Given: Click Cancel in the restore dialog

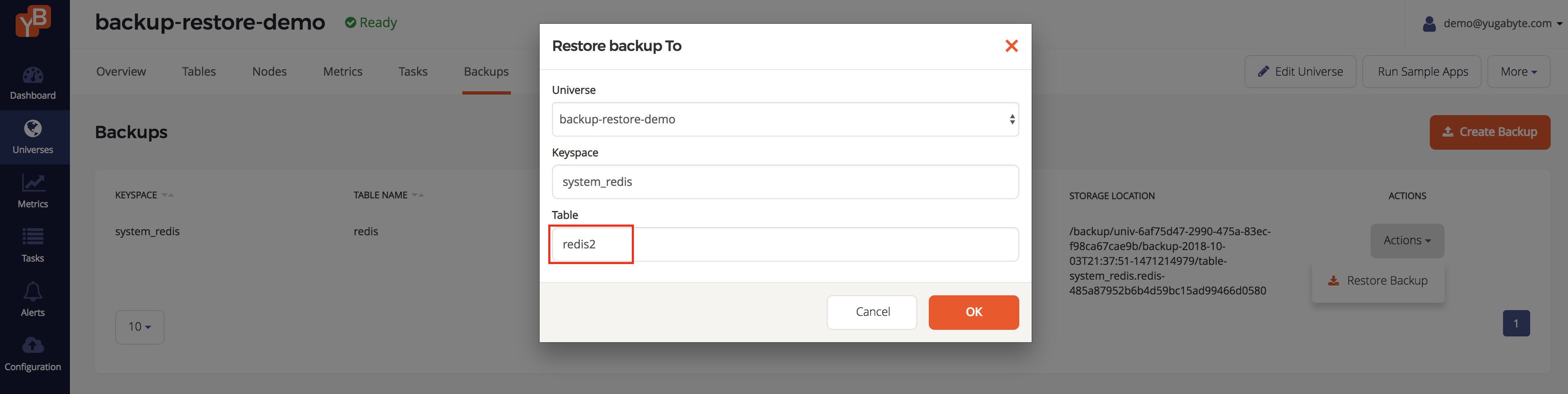Looking at the screenshot, I should (872, 313).
